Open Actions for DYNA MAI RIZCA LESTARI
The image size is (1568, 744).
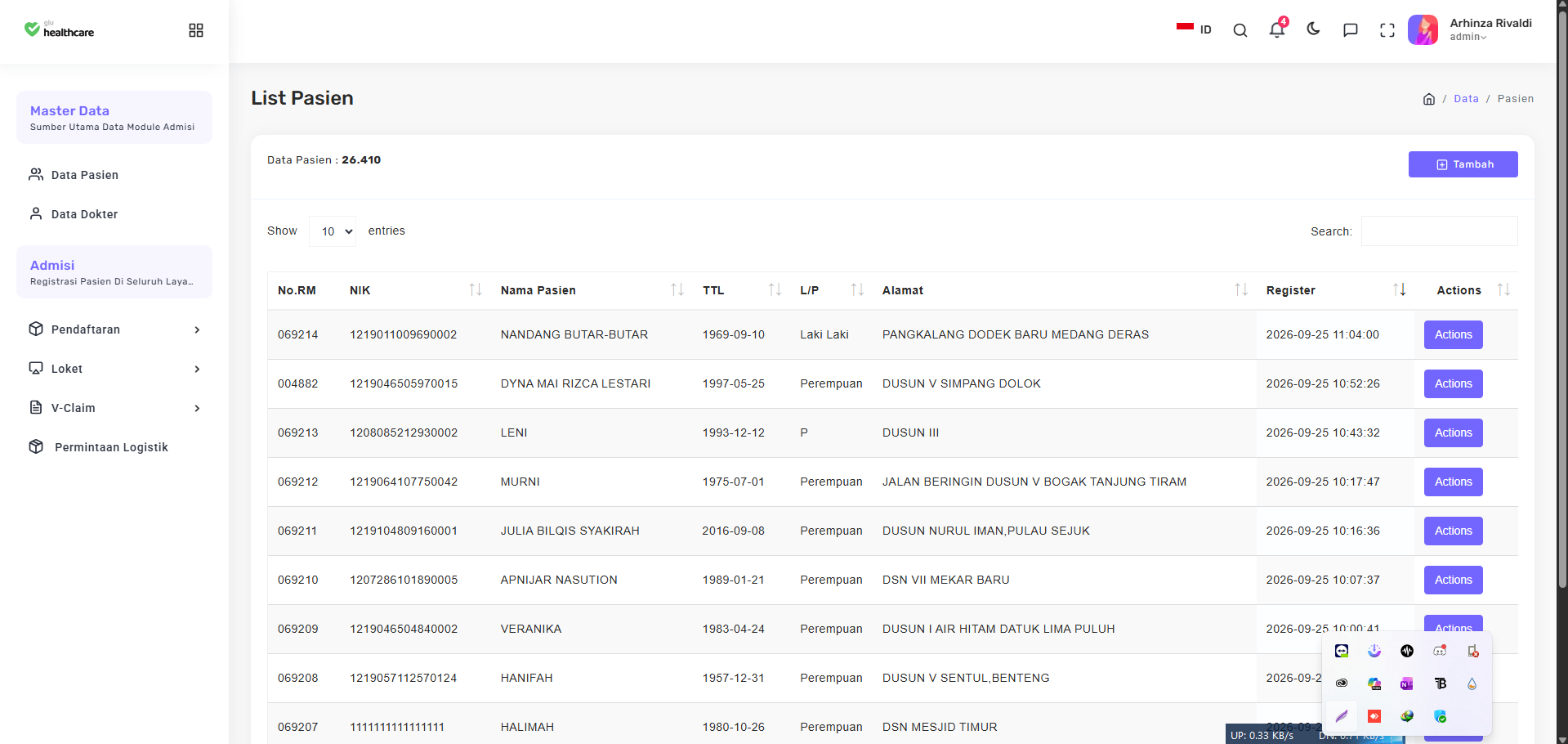[x=1454, y=383]
